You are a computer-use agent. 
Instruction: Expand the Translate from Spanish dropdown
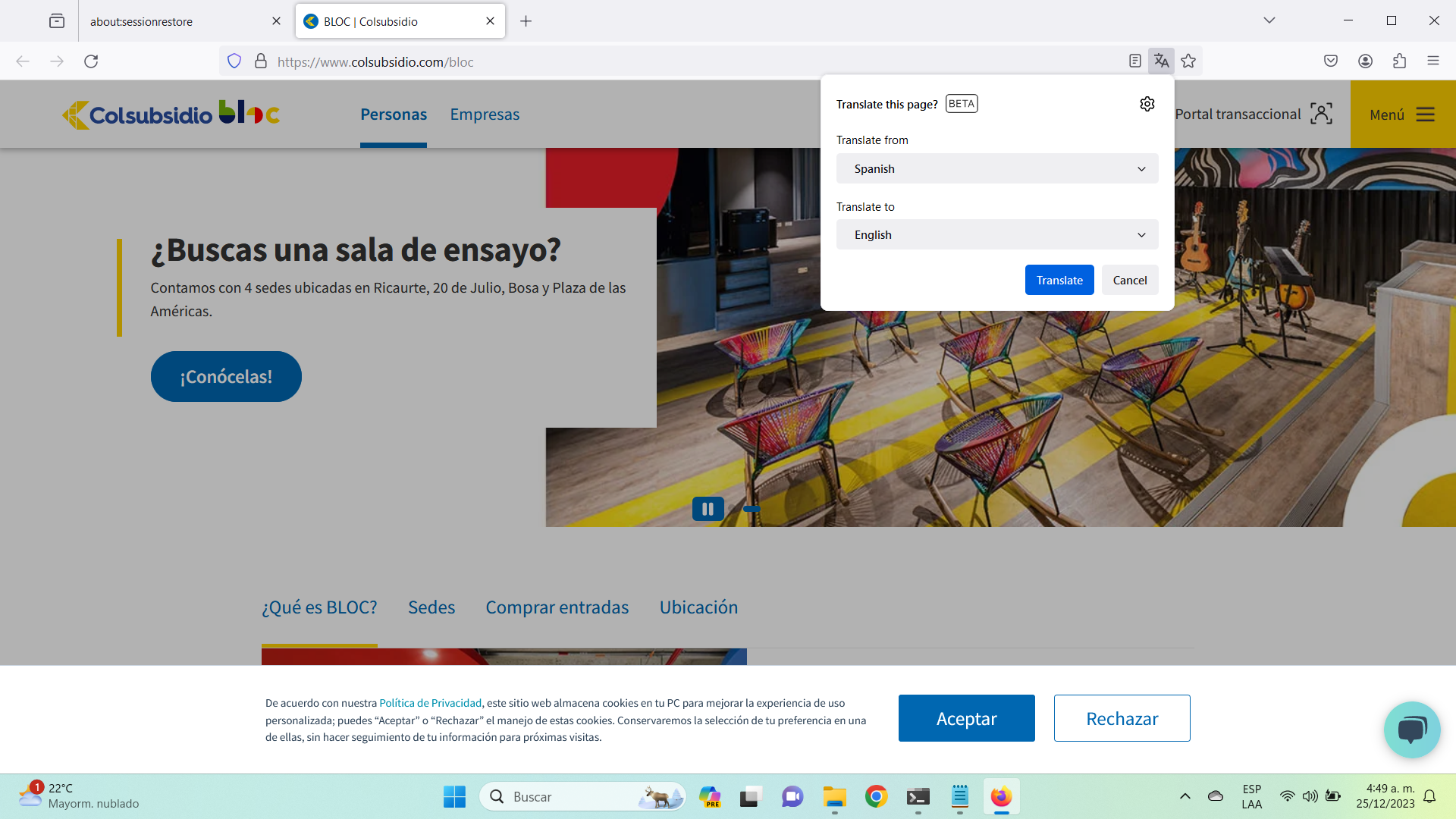[996, 168]
